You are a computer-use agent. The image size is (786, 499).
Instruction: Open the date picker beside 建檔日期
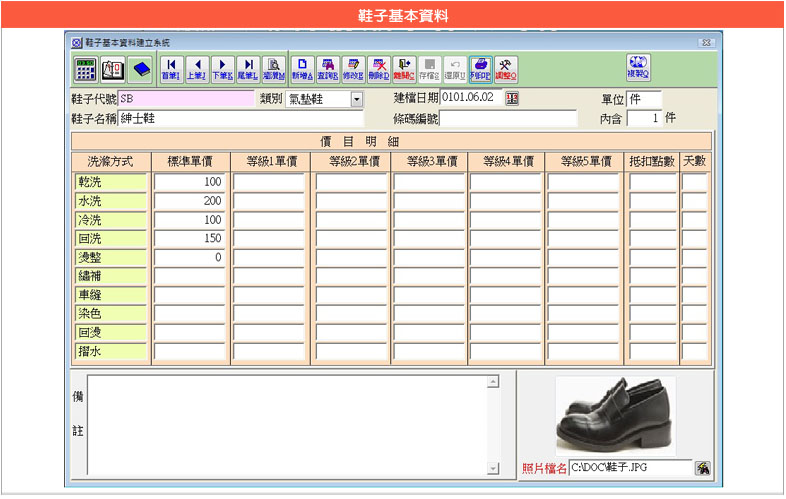tap(513, 98)
